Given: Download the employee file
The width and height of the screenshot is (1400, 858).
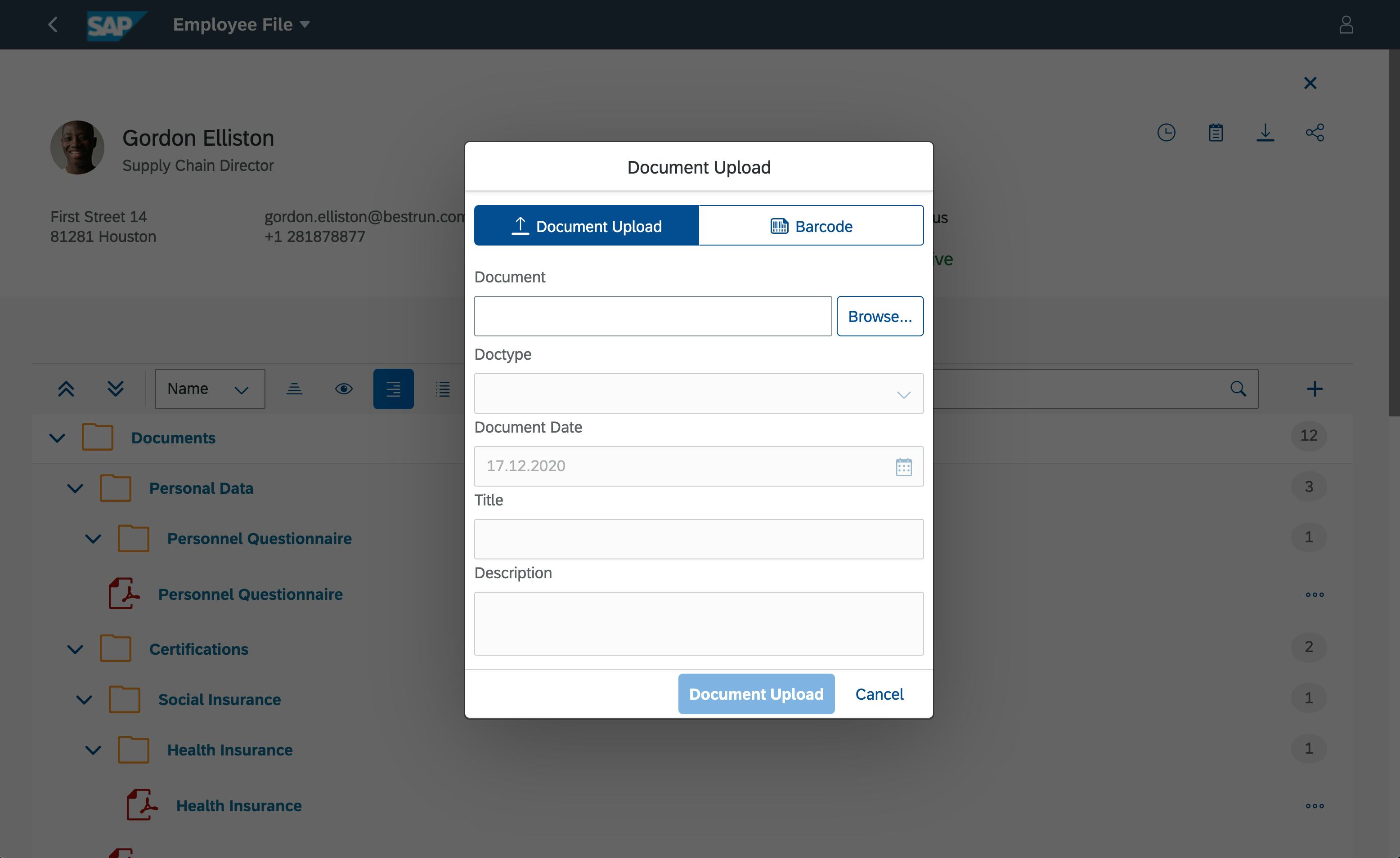Looking at the screenshot, I should pos(1265,132).
